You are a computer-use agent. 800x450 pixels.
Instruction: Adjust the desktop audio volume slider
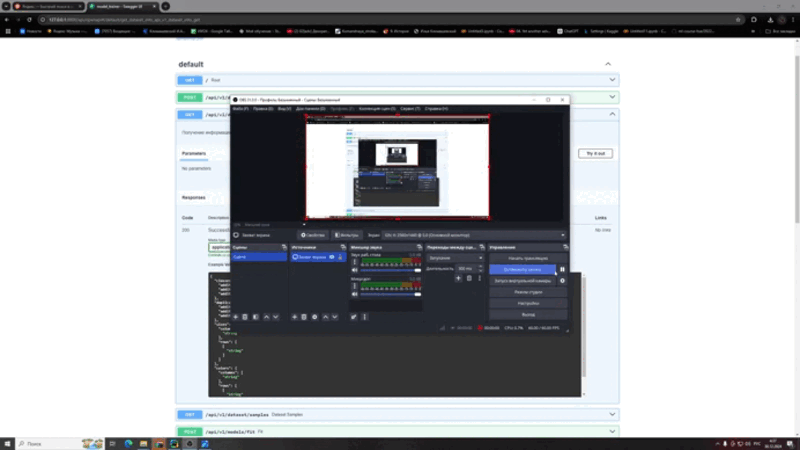pos(385,270)
